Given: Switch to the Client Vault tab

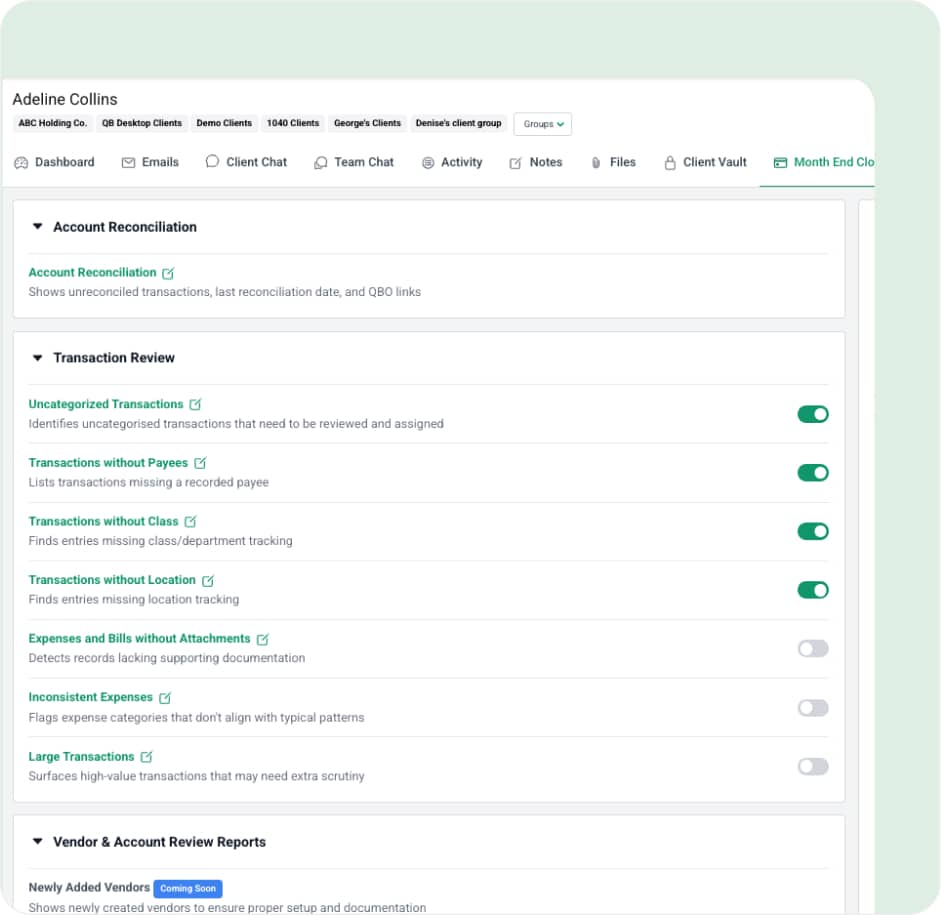Looking at the screenshot, I should [705, 162].
